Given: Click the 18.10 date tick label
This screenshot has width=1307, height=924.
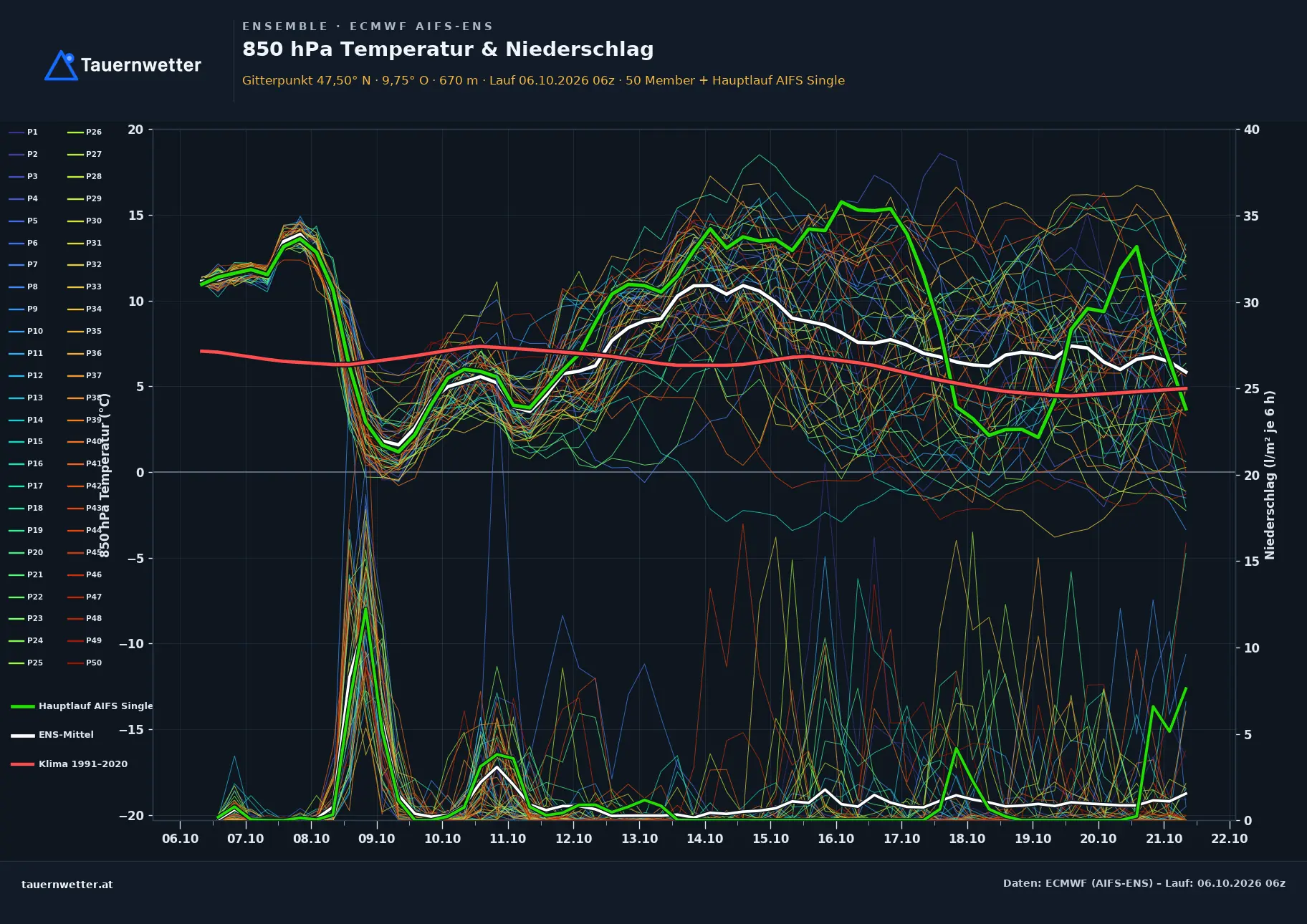Looking at the screenshot, I should [967, 838].
